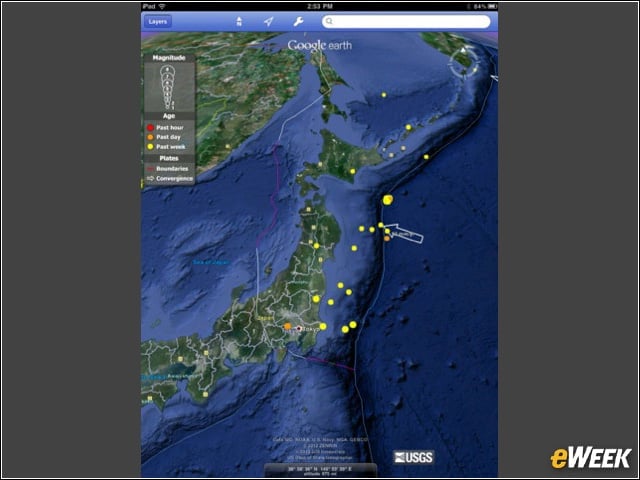Tap the coordinates readout at bottom
The width and height of the screenshot is (640, 480).
coord(320,469)
